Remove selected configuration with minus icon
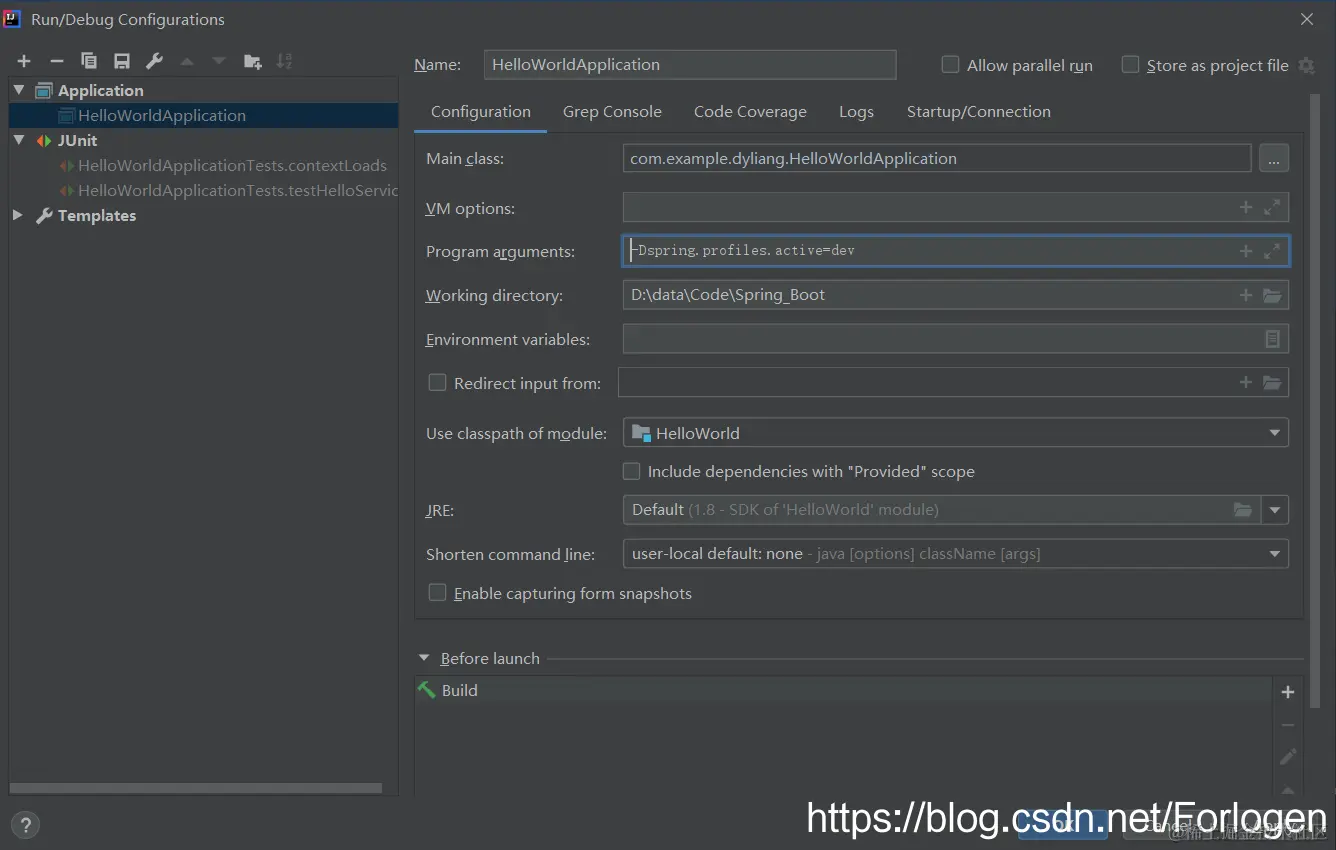The width and height of the screenshot is (1336, 850). [x=57, y=62]
